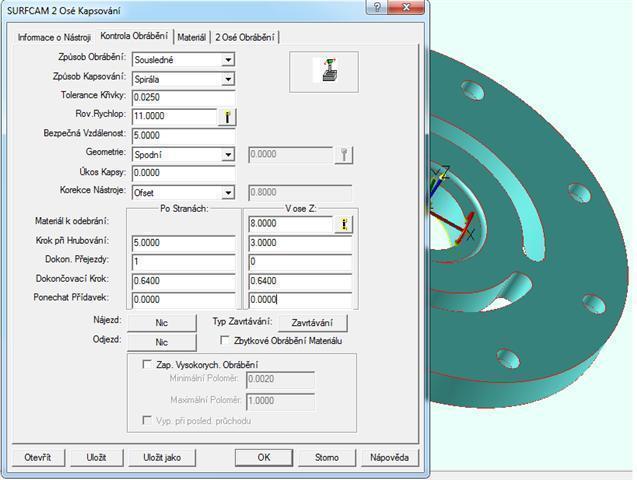
Task: Click the tool icon beside Rov.Rychlop field
Action: (227, 117)
